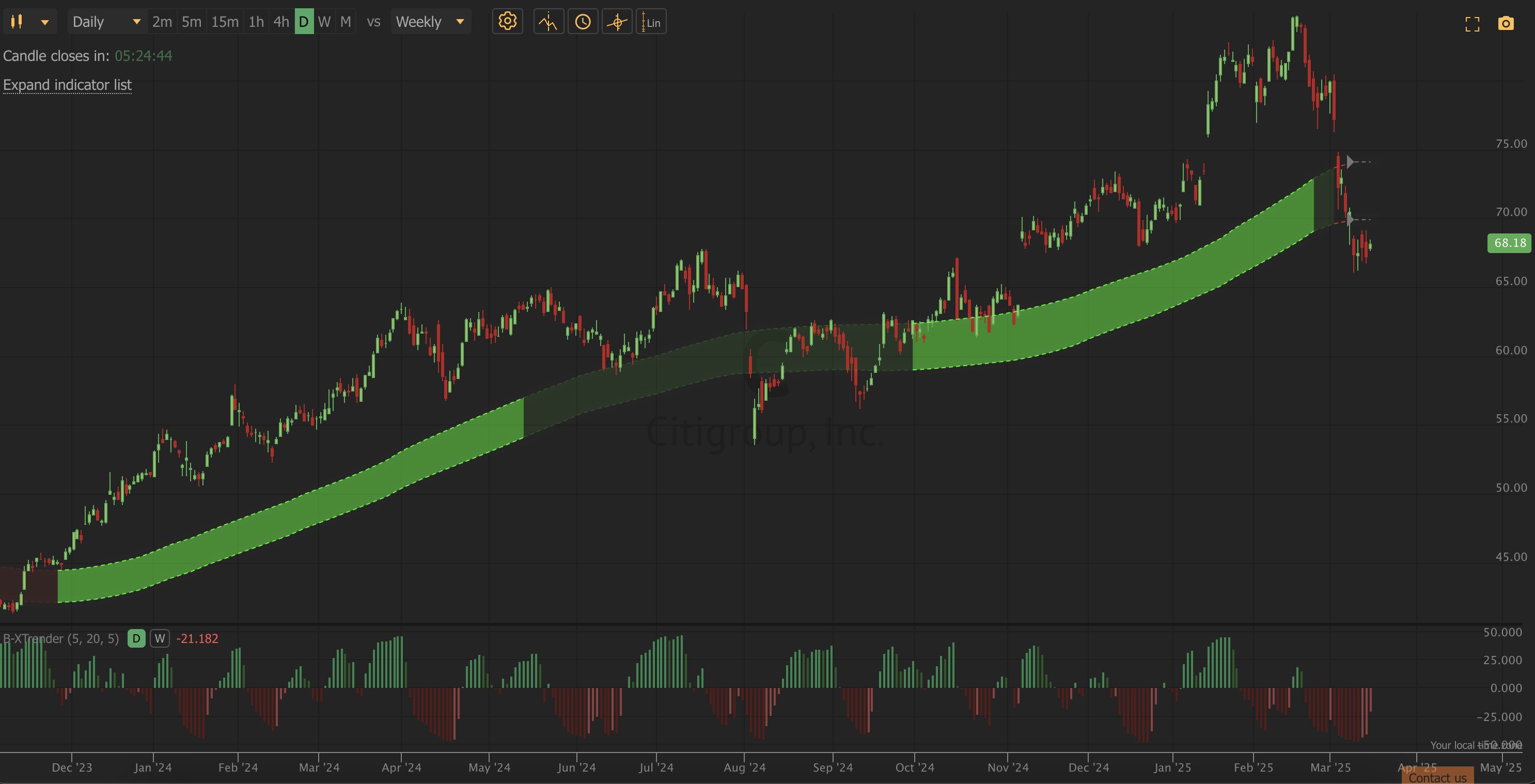
Task: Toggle B-XTrender W timeframe badge
Action: coord(159,639)
